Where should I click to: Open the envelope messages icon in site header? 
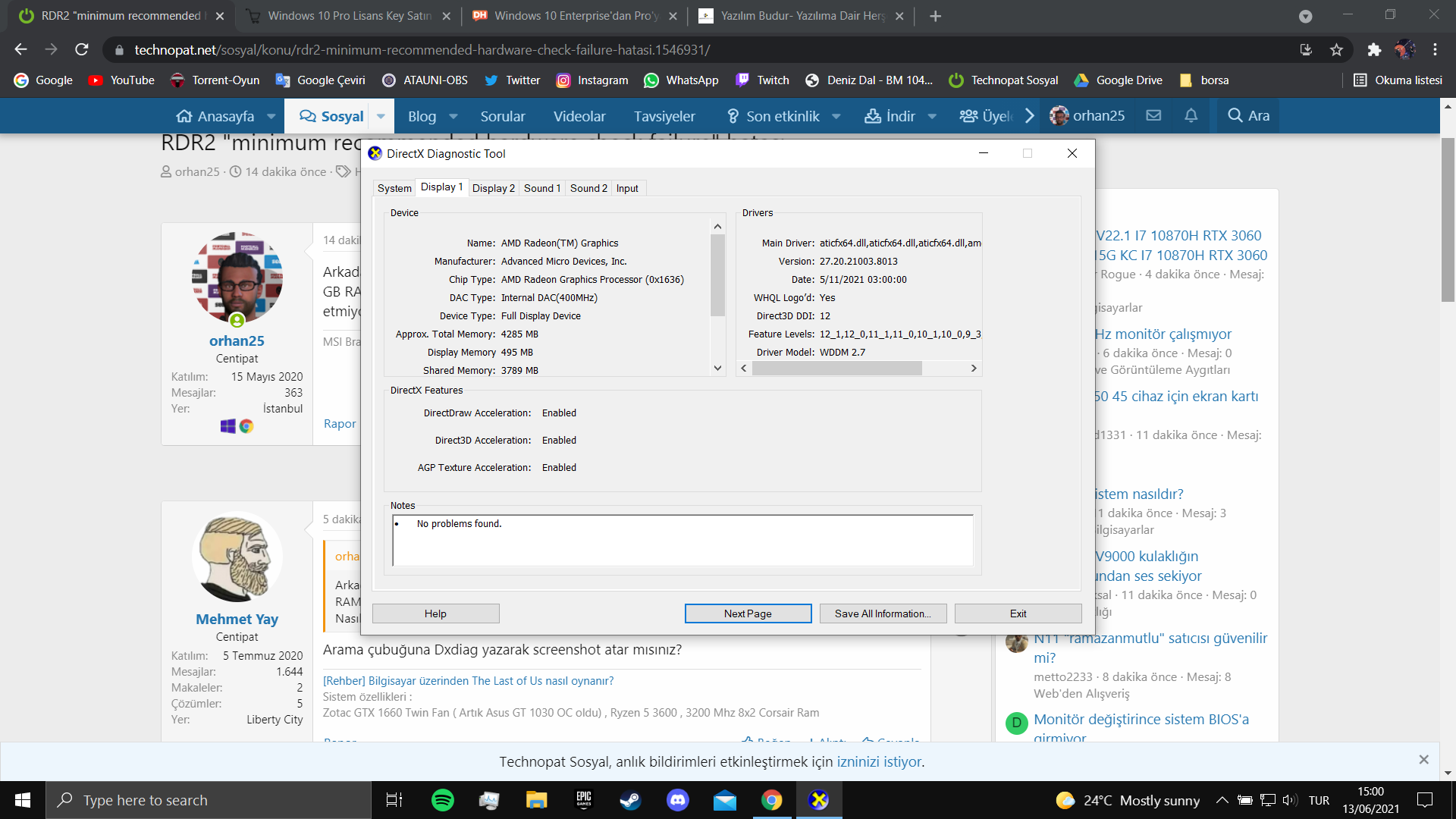(x=1153, y=115)
